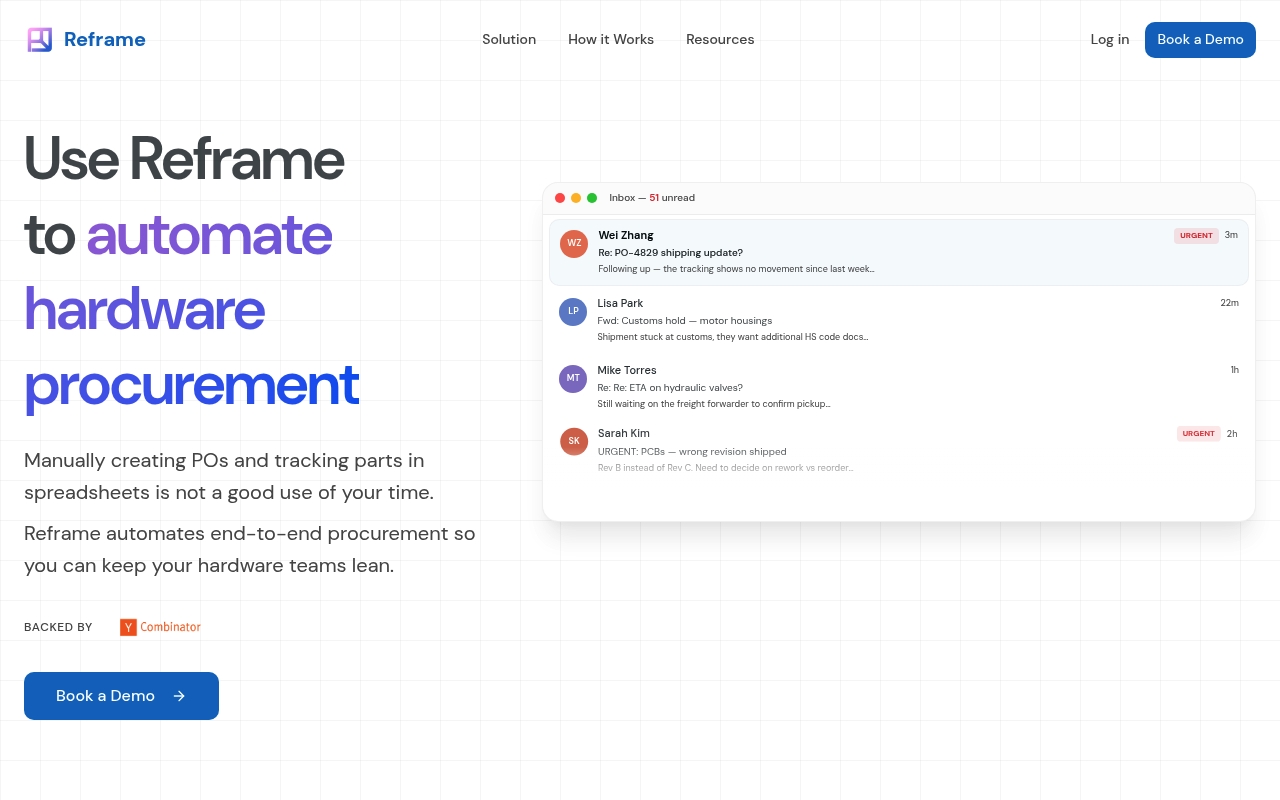Screen dimensions: 1280x800
Task: Click preview 'Following up — the tracking shows'
Action: [x=737, y=269]
